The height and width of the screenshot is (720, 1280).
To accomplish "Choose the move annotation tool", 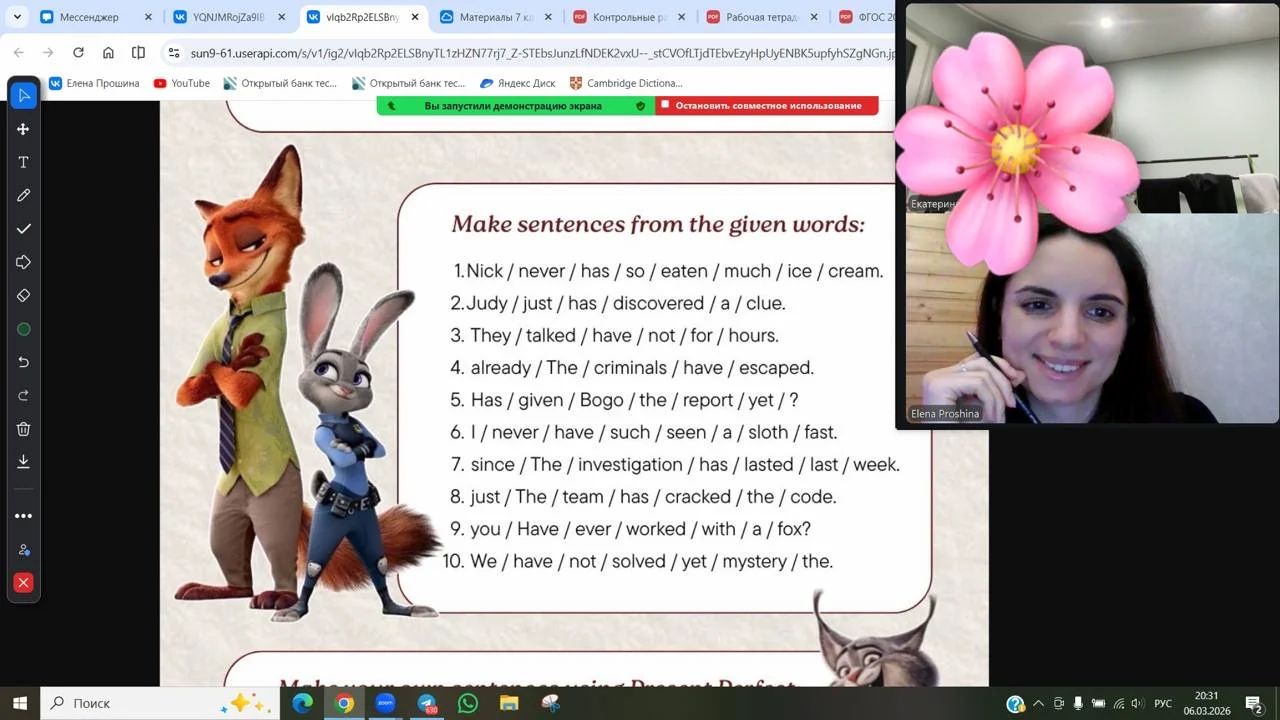I will [x=24, y=129].
